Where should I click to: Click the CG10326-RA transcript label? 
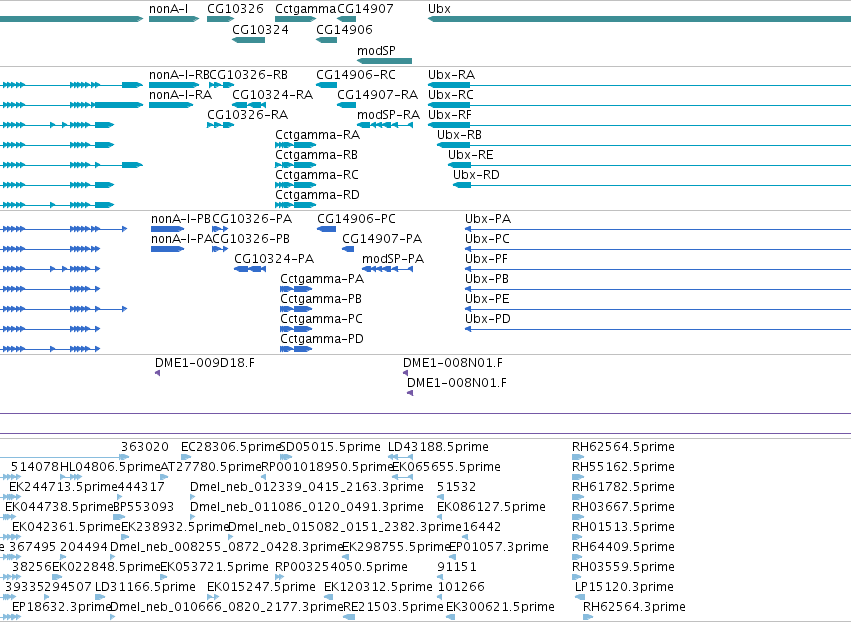247,115
